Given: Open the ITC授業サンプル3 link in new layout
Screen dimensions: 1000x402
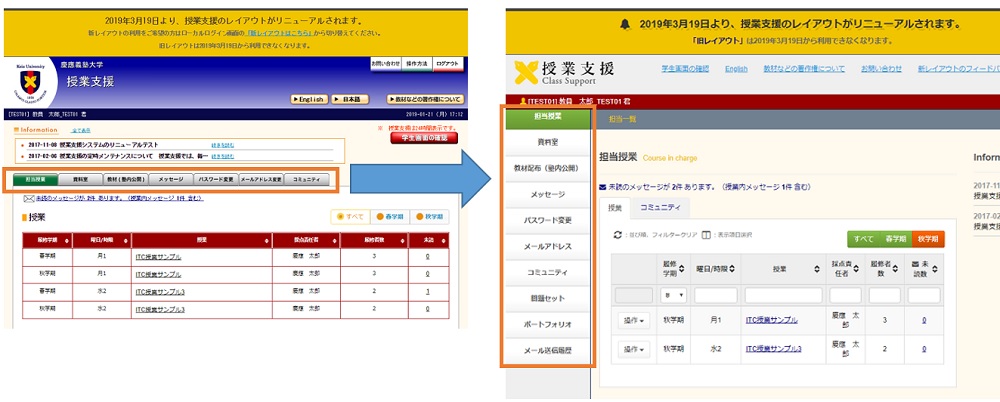Looking at the screenshot, I should (x=773, y=350).
